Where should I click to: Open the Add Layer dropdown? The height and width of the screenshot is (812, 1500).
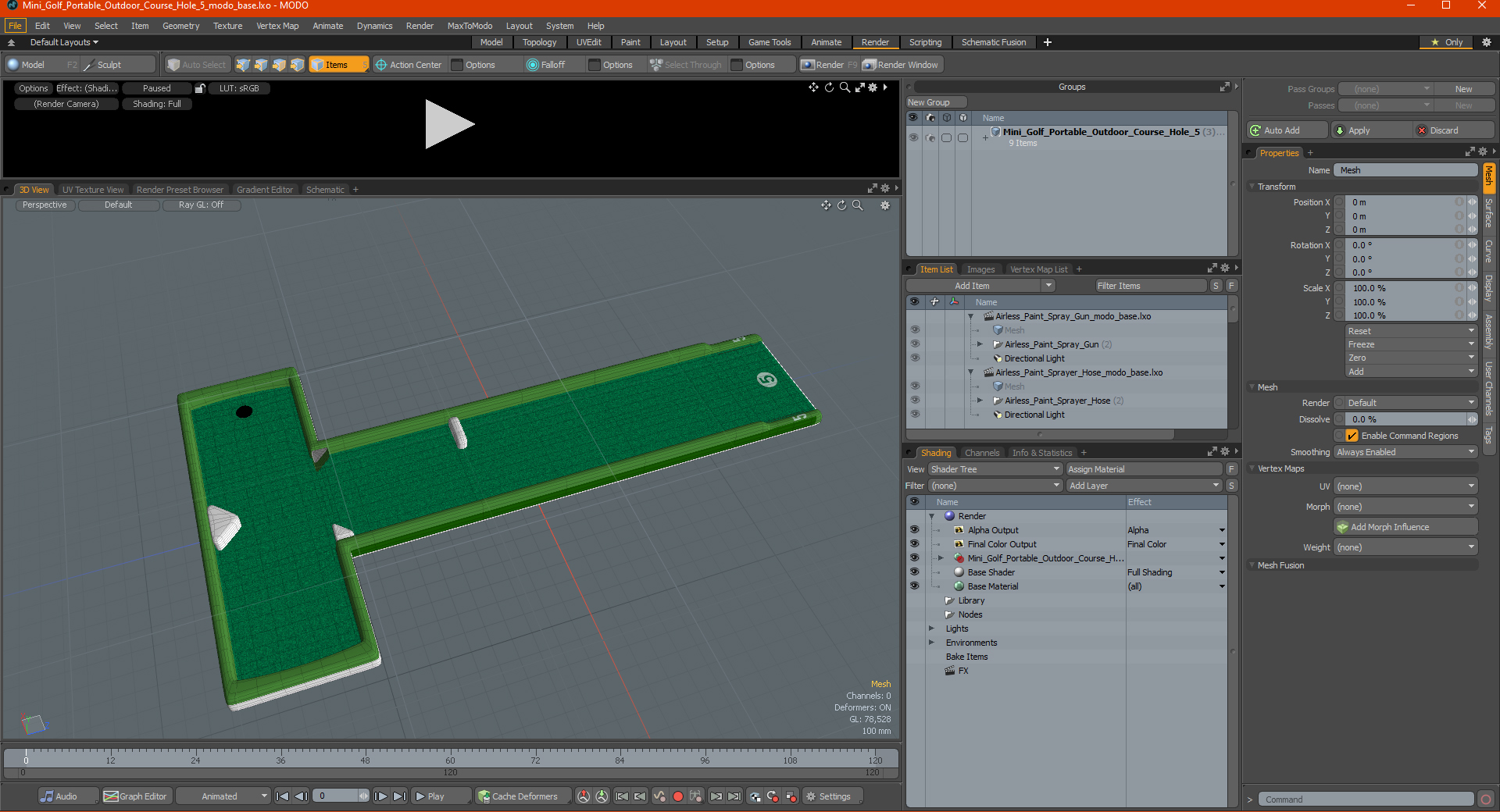tap(1144, 486)
